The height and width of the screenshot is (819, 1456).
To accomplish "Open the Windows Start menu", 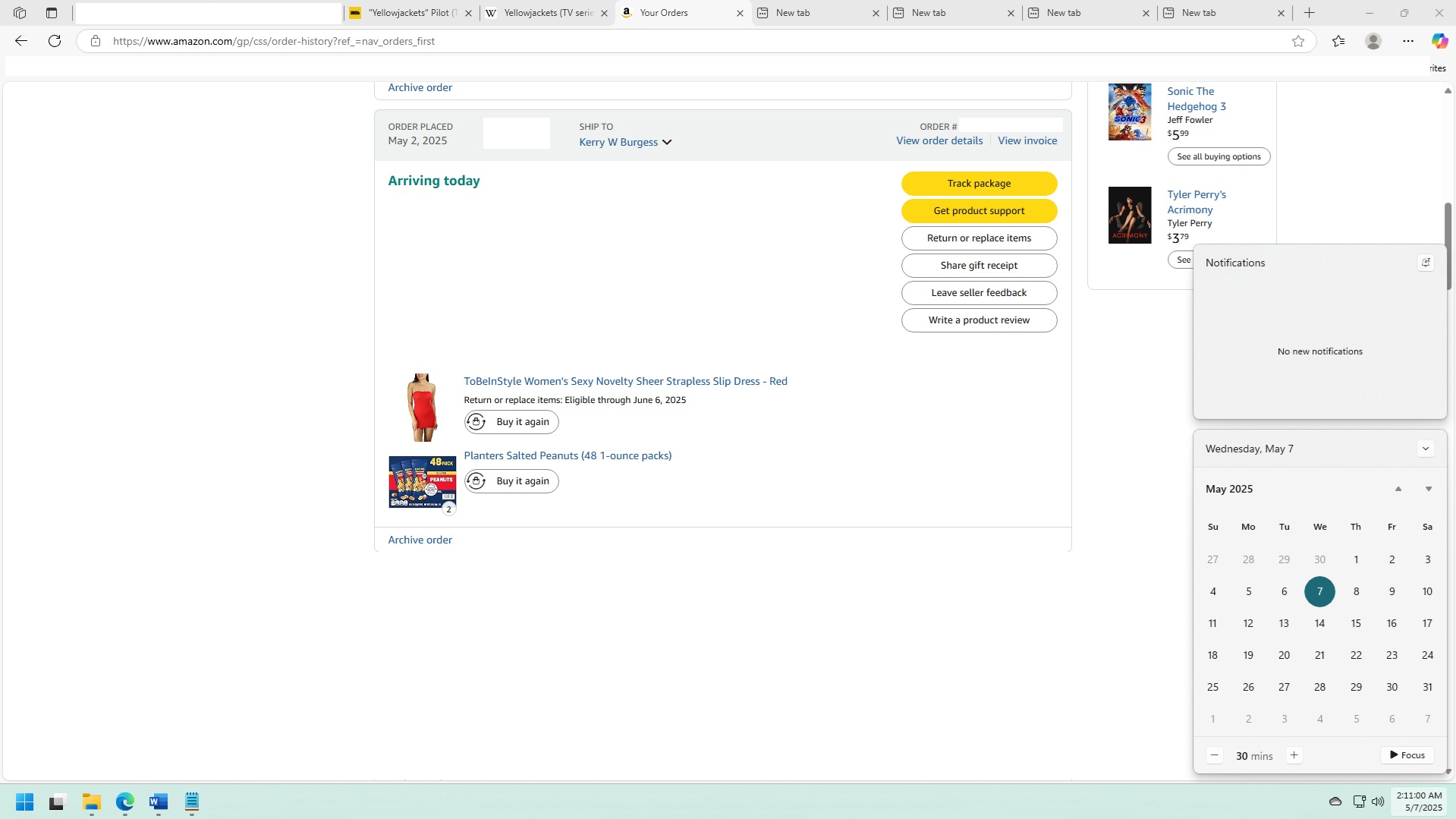I will click(24, 802).
